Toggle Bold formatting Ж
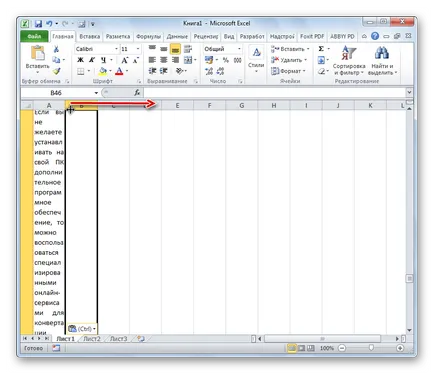 point(80,60)
